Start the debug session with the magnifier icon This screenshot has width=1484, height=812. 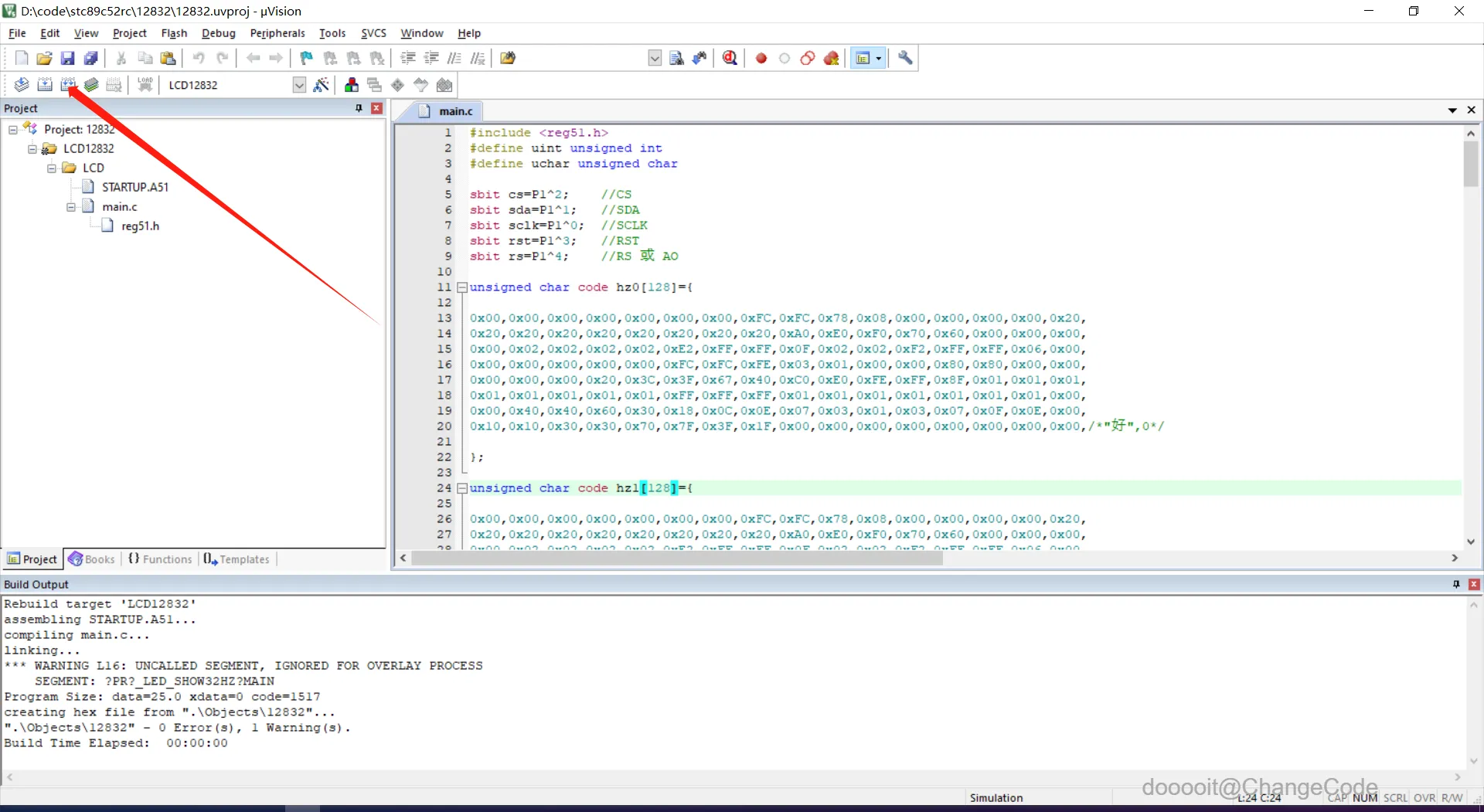pyautogui.click(x=730, y=58)
